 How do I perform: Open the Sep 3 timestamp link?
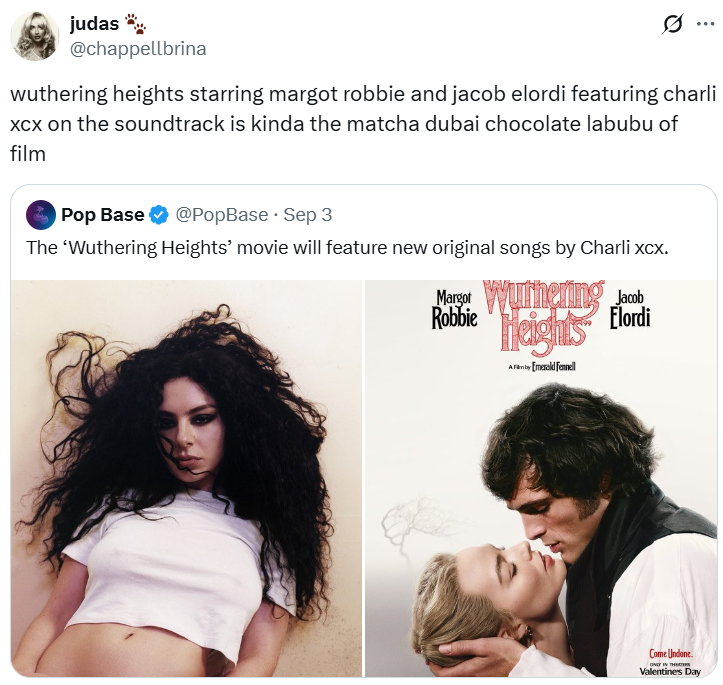(x=308, y=215)
